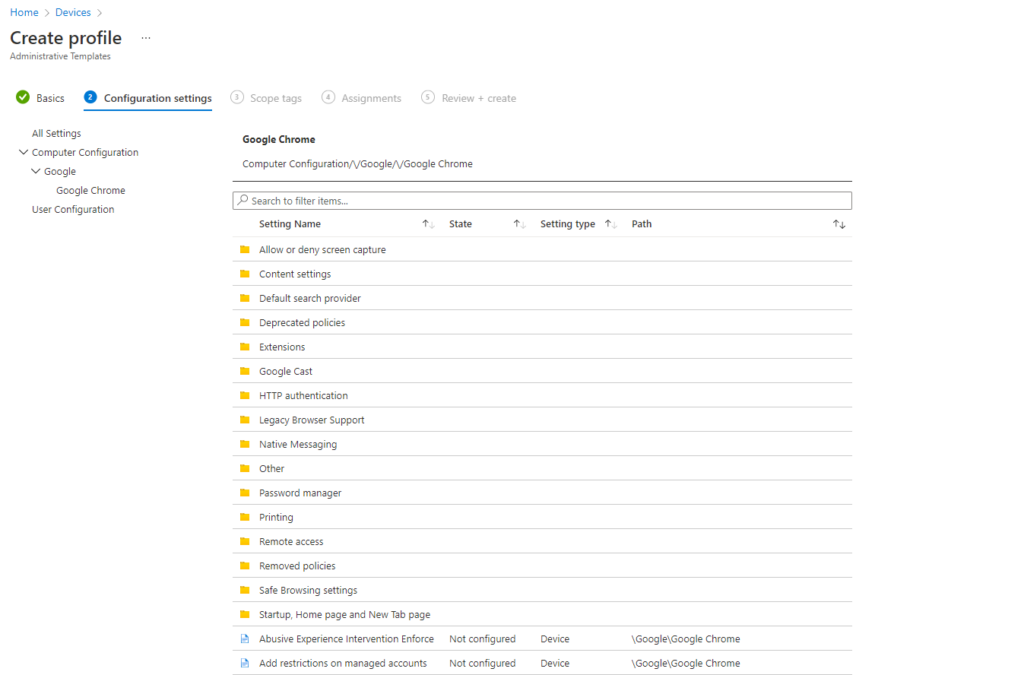Screen dimensions: 1024x675
Task: Open the Password manager folder
Action: tap(300, 492)
